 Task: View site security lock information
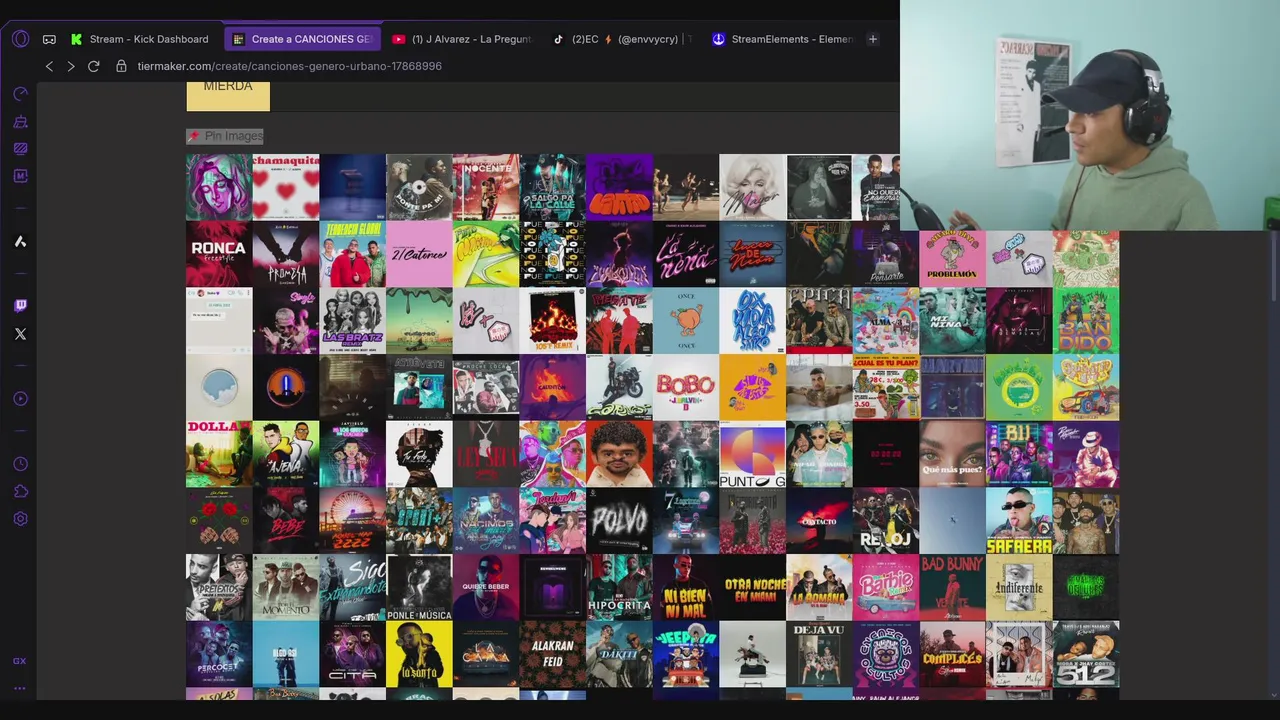click(x=121, y=66)
